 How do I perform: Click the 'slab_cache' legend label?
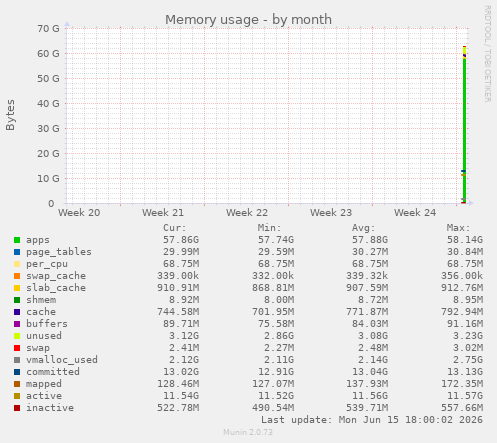[56, 288]
